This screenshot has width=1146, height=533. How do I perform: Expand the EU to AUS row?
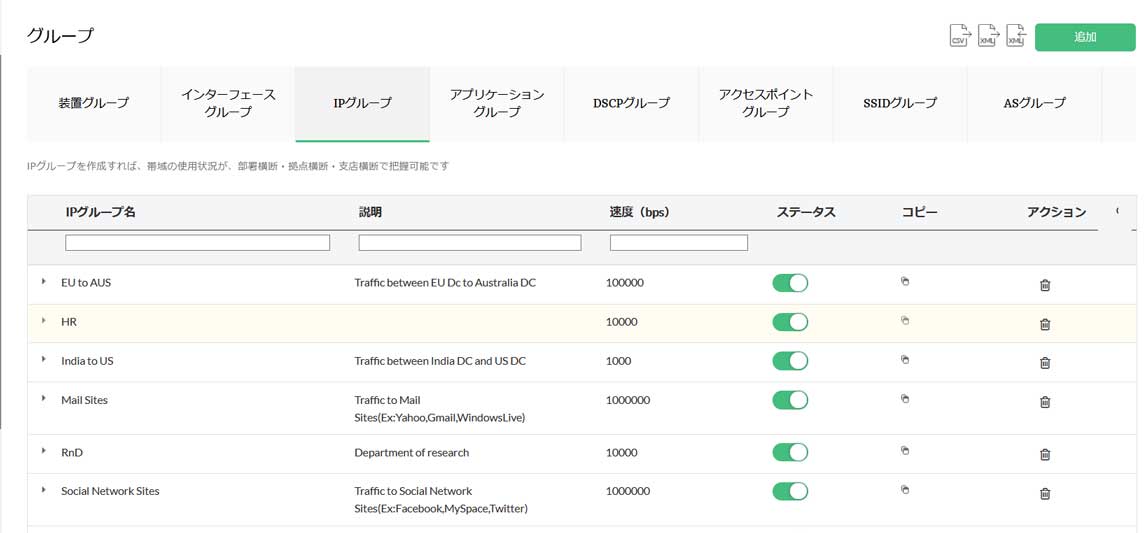(x=44, y=282)
